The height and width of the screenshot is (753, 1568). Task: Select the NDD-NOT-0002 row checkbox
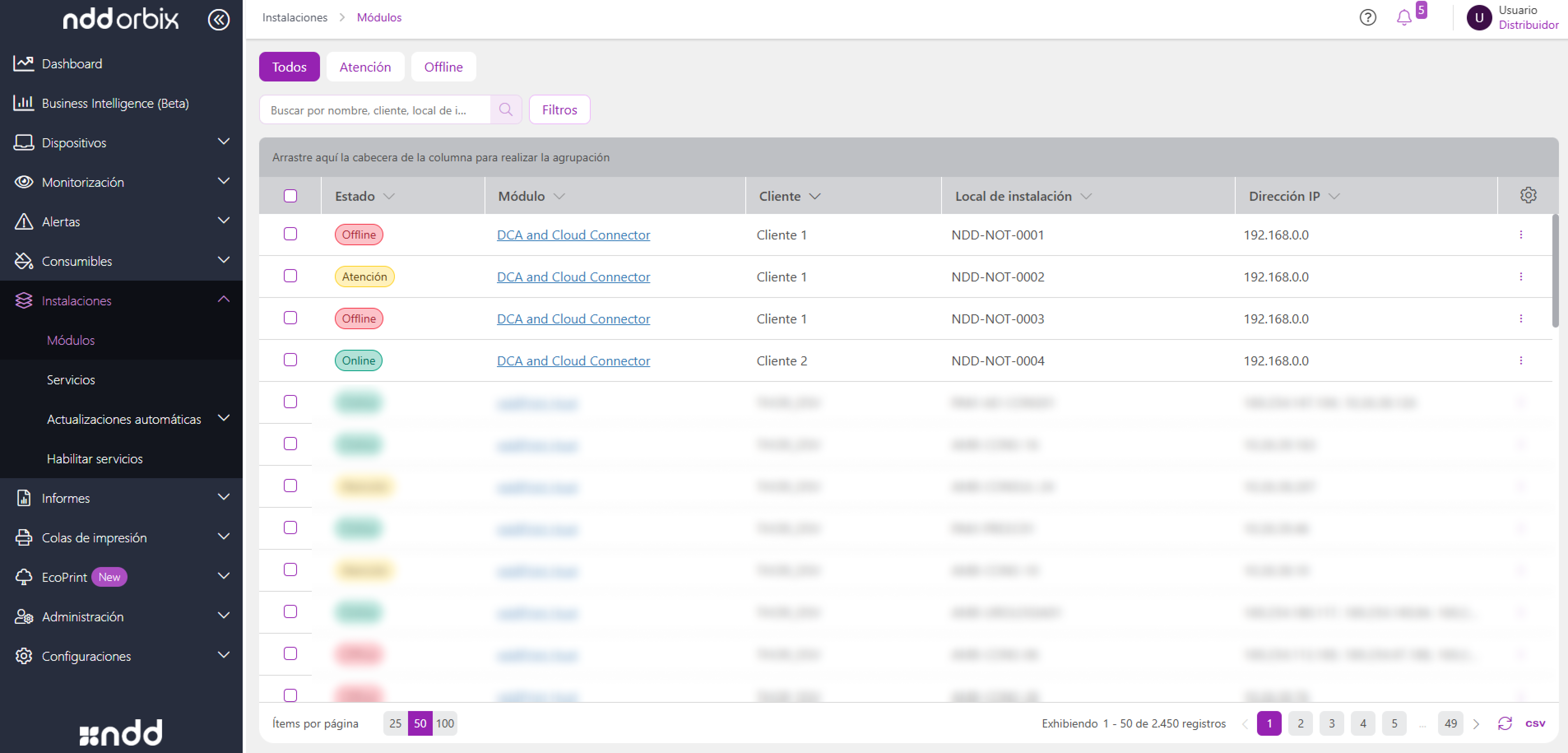290,277
